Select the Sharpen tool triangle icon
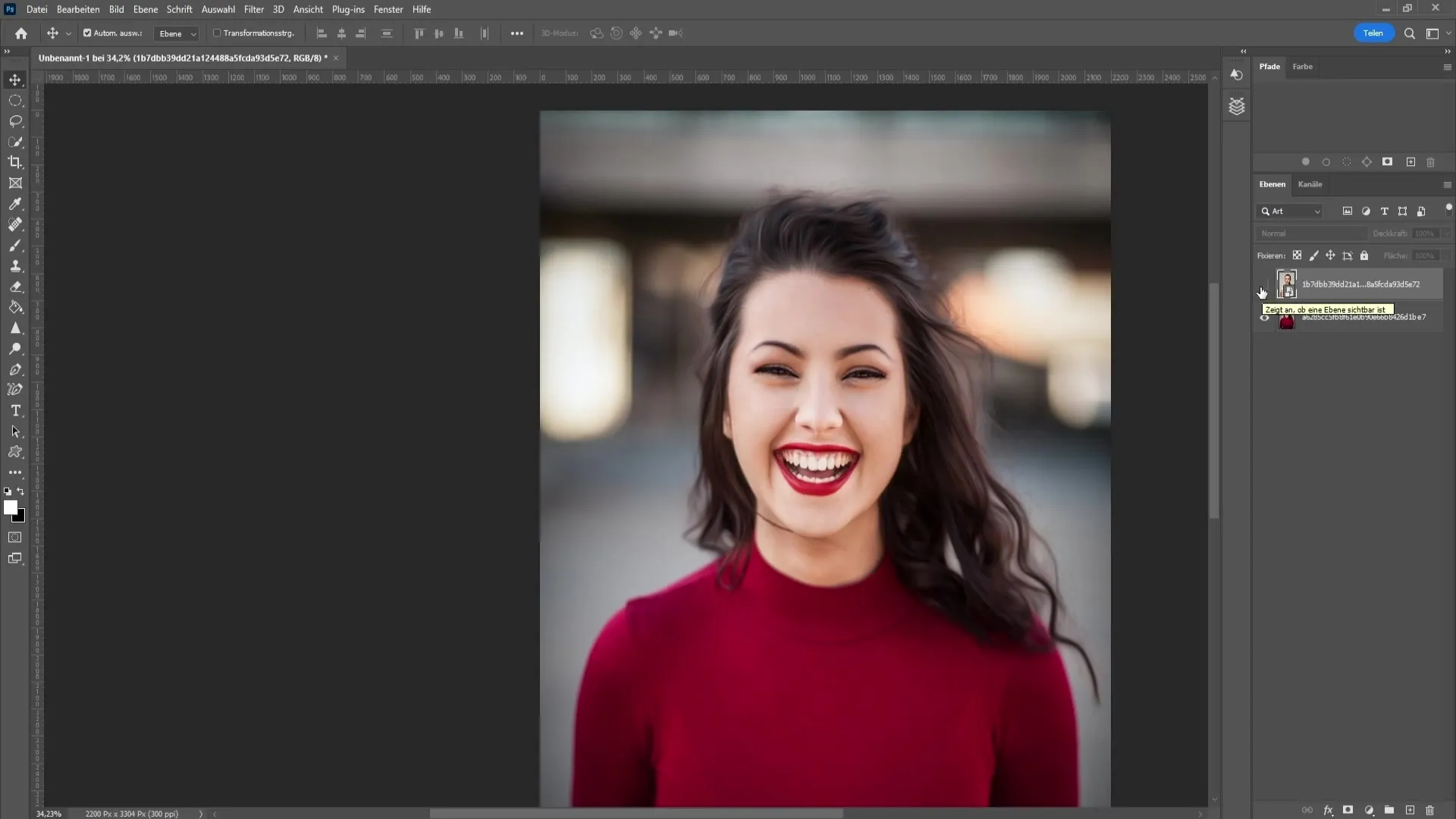The width and height of the screenshot is (1456, 819). point(15,328)
